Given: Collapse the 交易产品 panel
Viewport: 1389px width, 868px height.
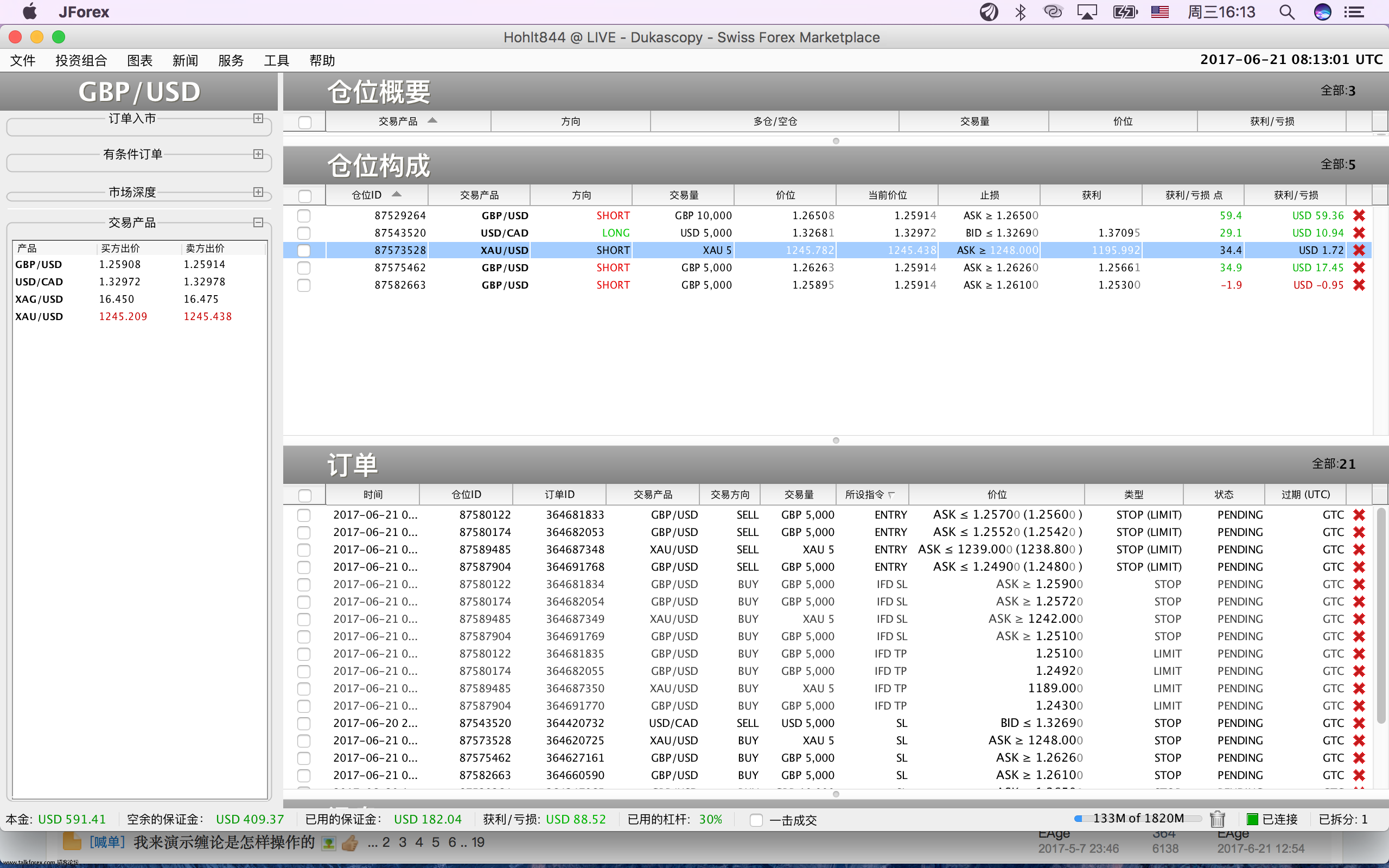Looking at the screenshot, I should [x=258, y=223].
